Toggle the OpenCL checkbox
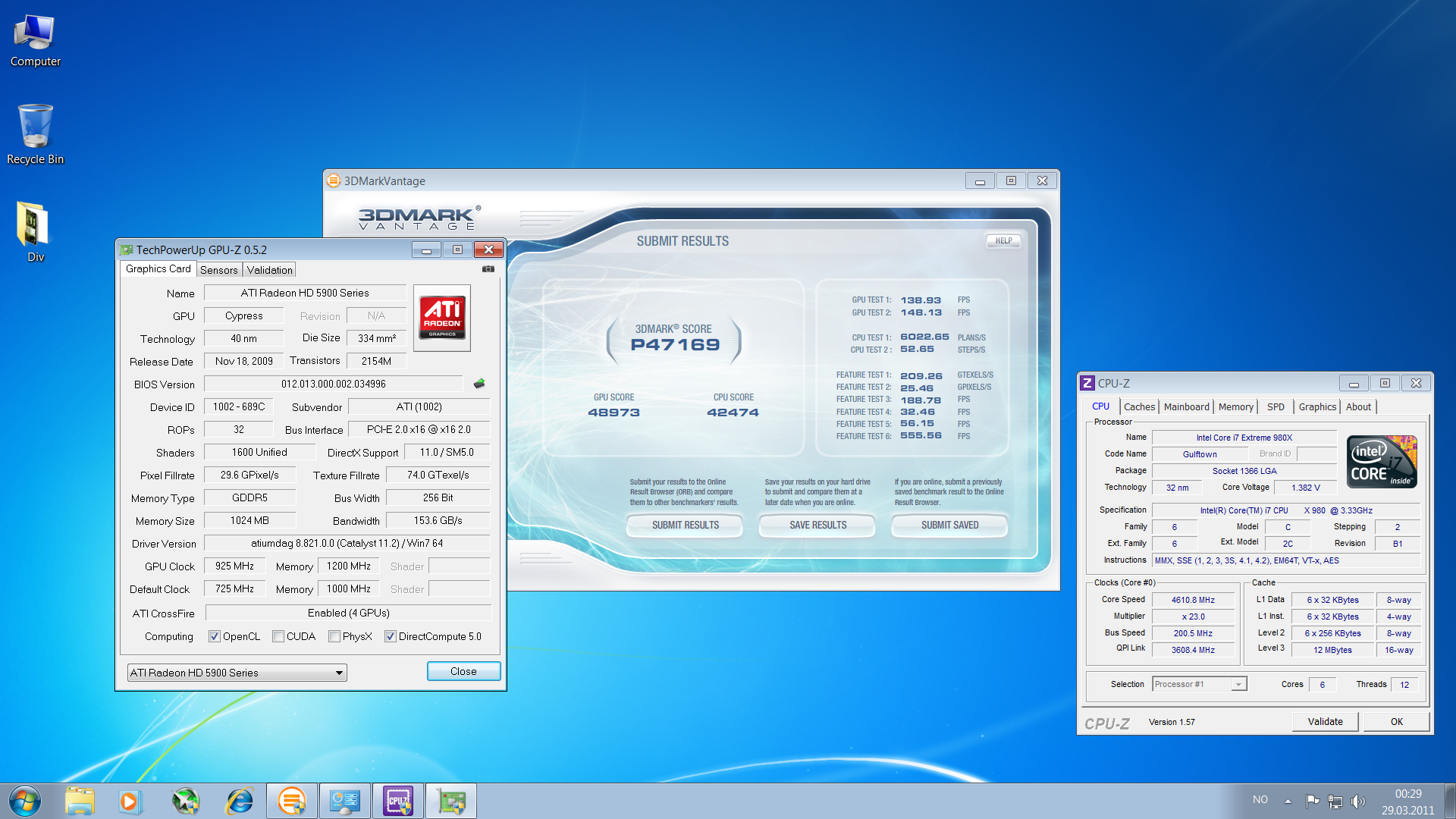This screenshot has height=819, width=1456. (215, 636)
